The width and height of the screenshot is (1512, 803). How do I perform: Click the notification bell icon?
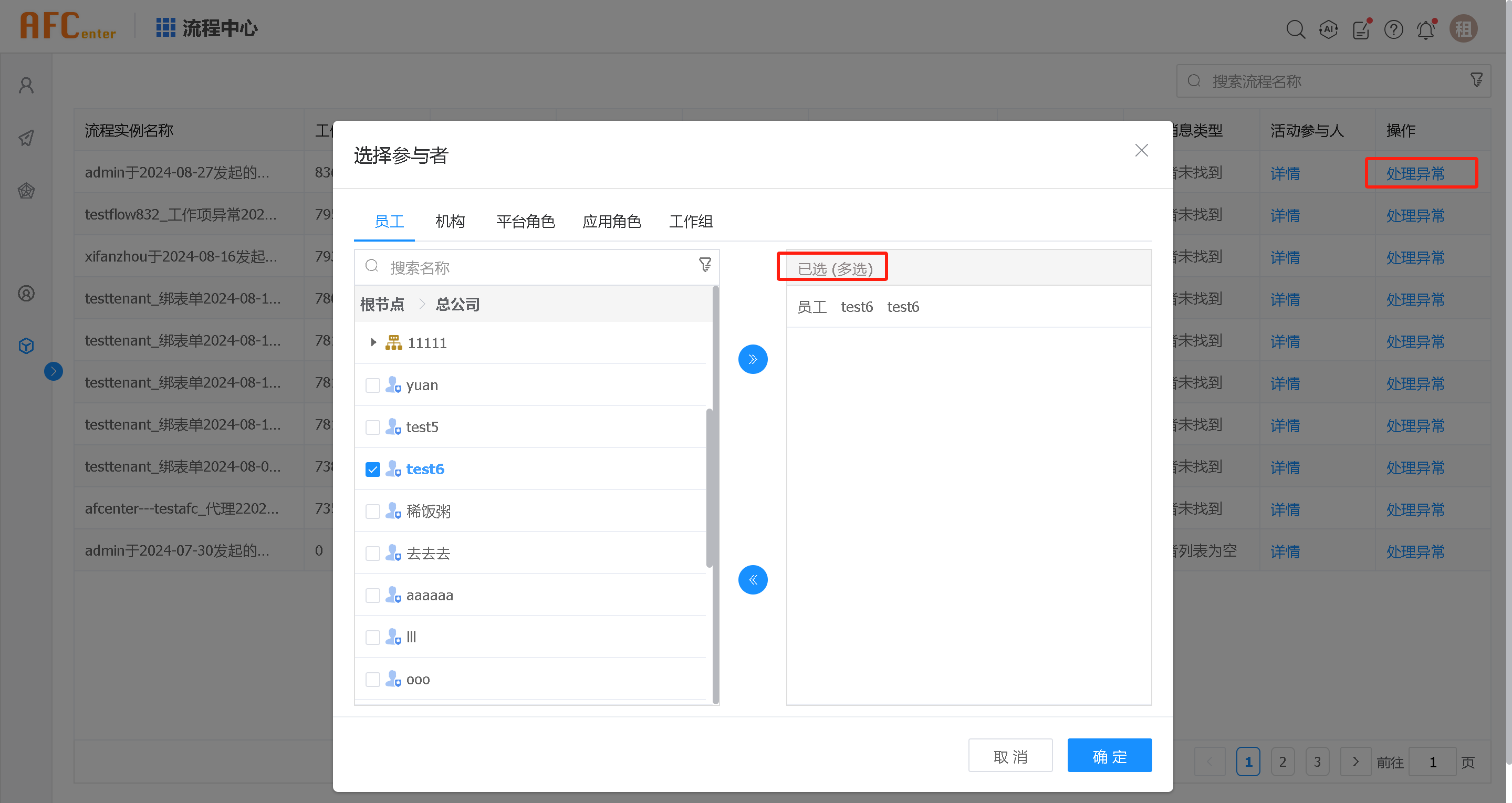pyautogui.click(x=1426, y=29)
